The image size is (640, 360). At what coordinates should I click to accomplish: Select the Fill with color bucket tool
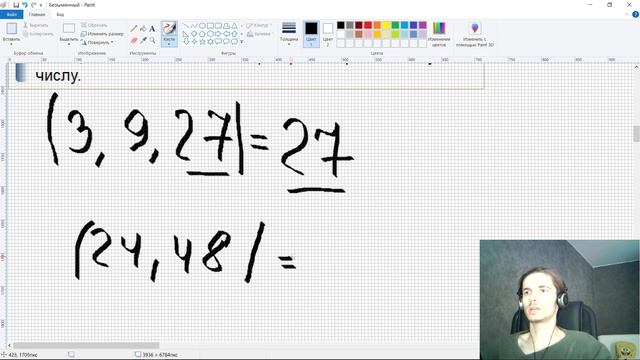[143, 29]
